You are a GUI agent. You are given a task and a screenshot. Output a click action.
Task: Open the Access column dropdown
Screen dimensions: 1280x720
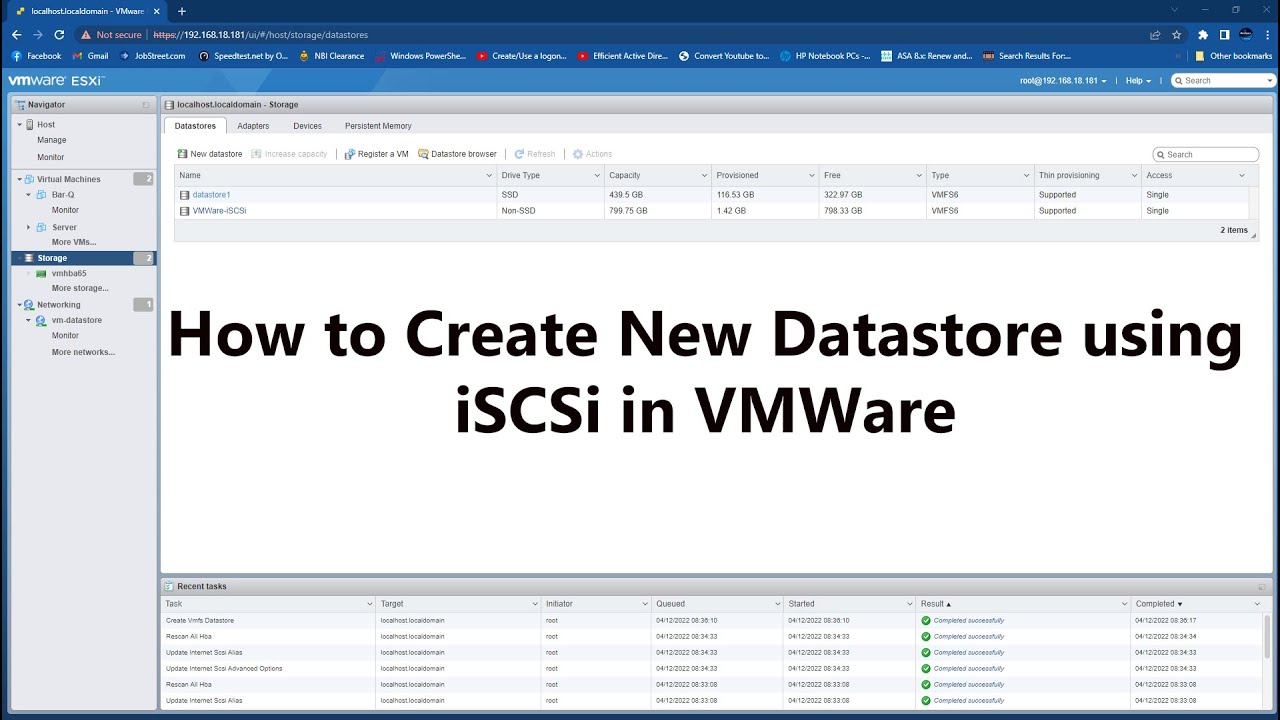tap(1242, 175)
